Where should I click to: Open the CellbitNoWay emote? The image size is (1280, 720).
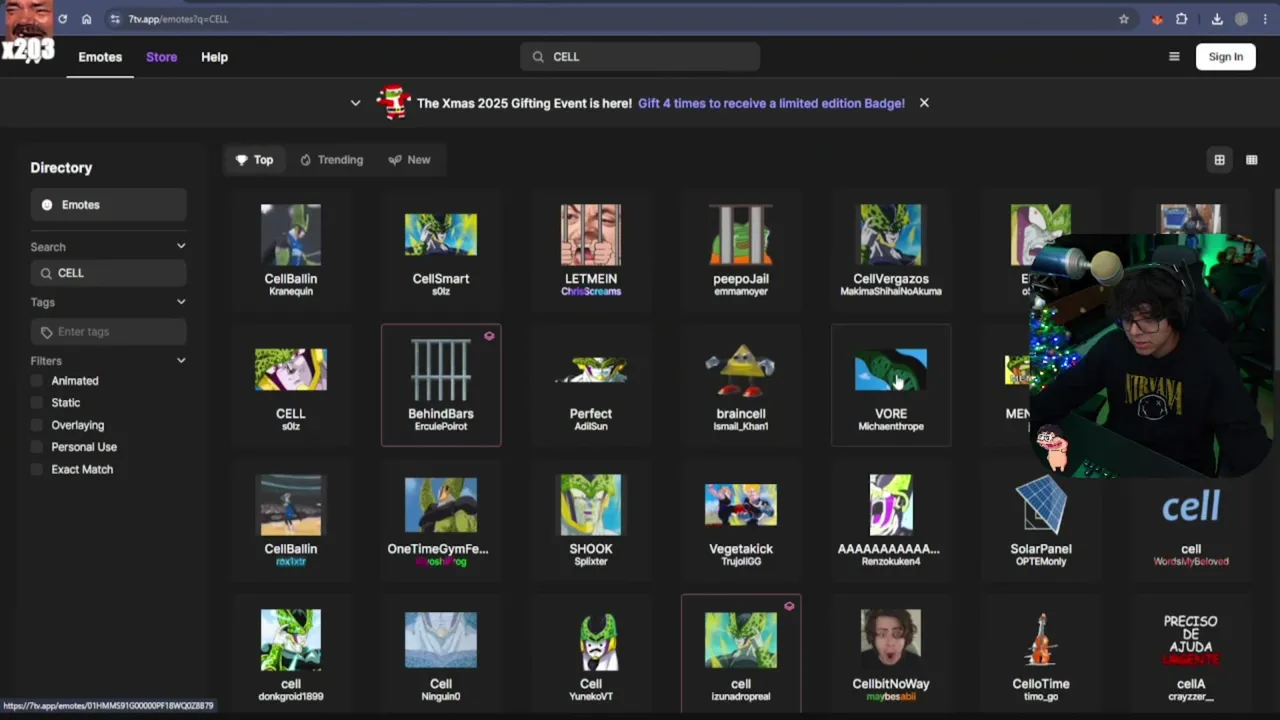click(891, 655)
